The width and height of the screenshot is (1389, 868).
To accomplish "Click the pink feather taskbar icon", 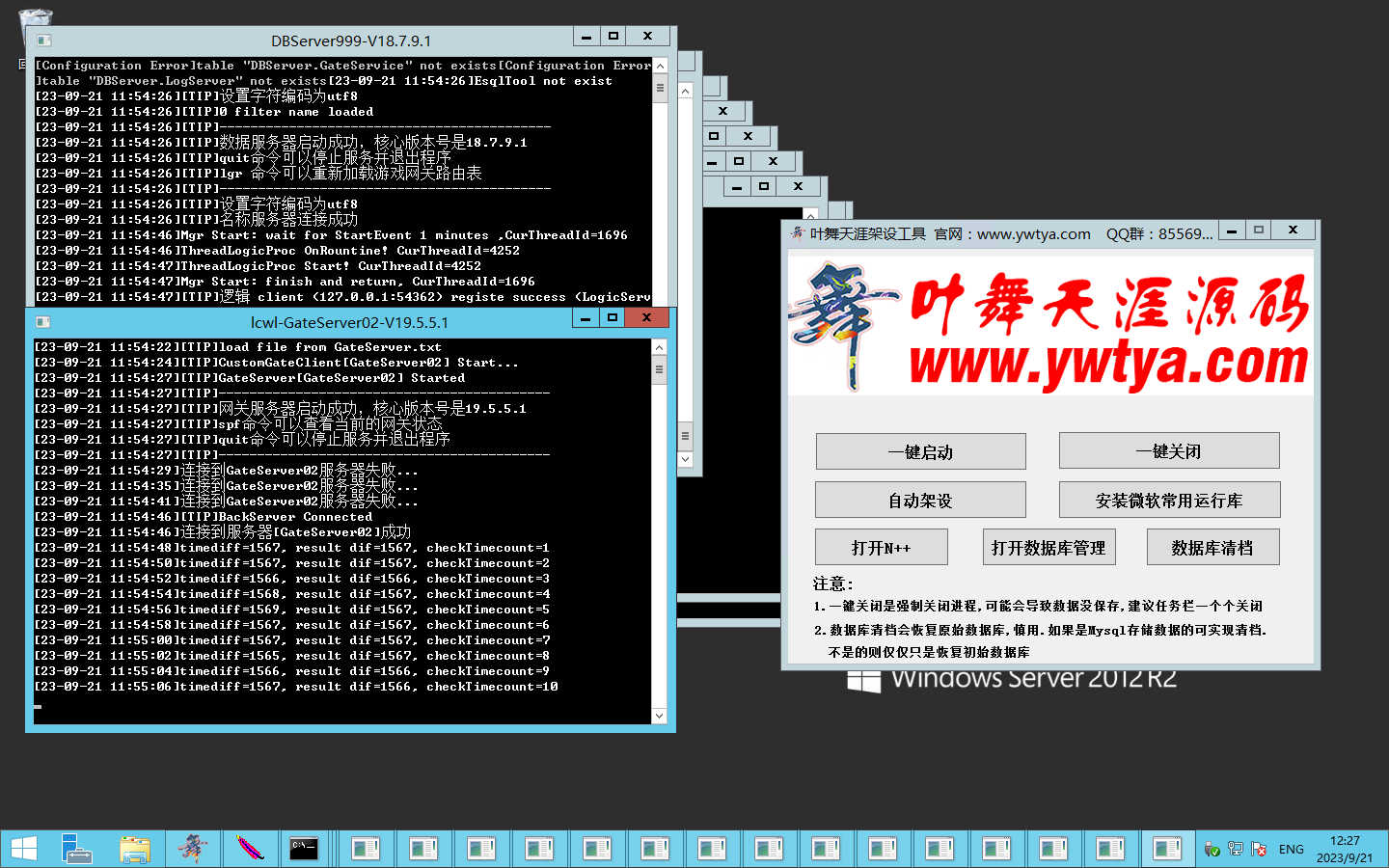I will pos(250,849).
